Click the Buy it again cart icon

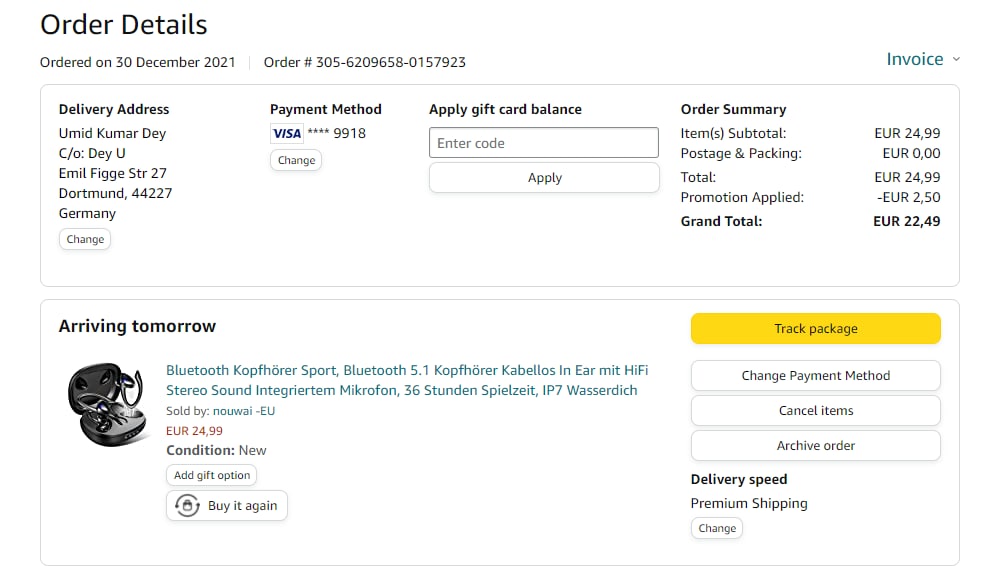[x=187, y=506]
